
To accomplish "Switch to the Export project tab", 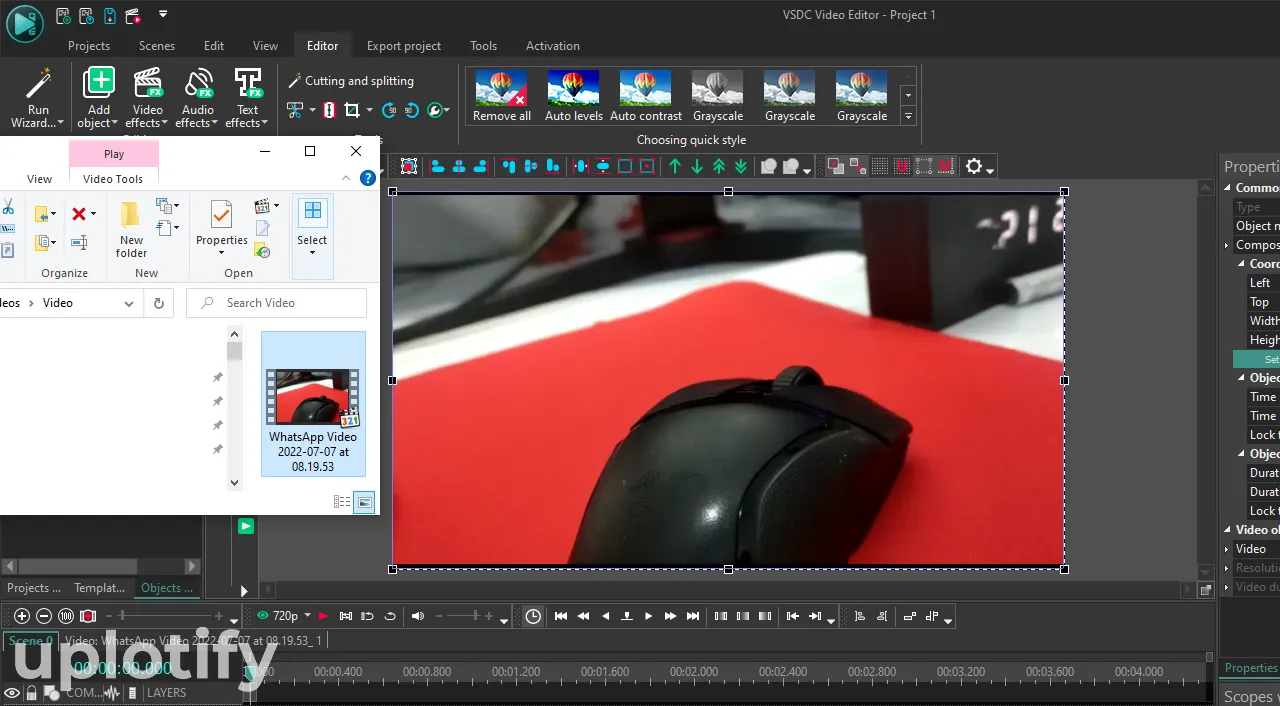I will pos(404,46).
